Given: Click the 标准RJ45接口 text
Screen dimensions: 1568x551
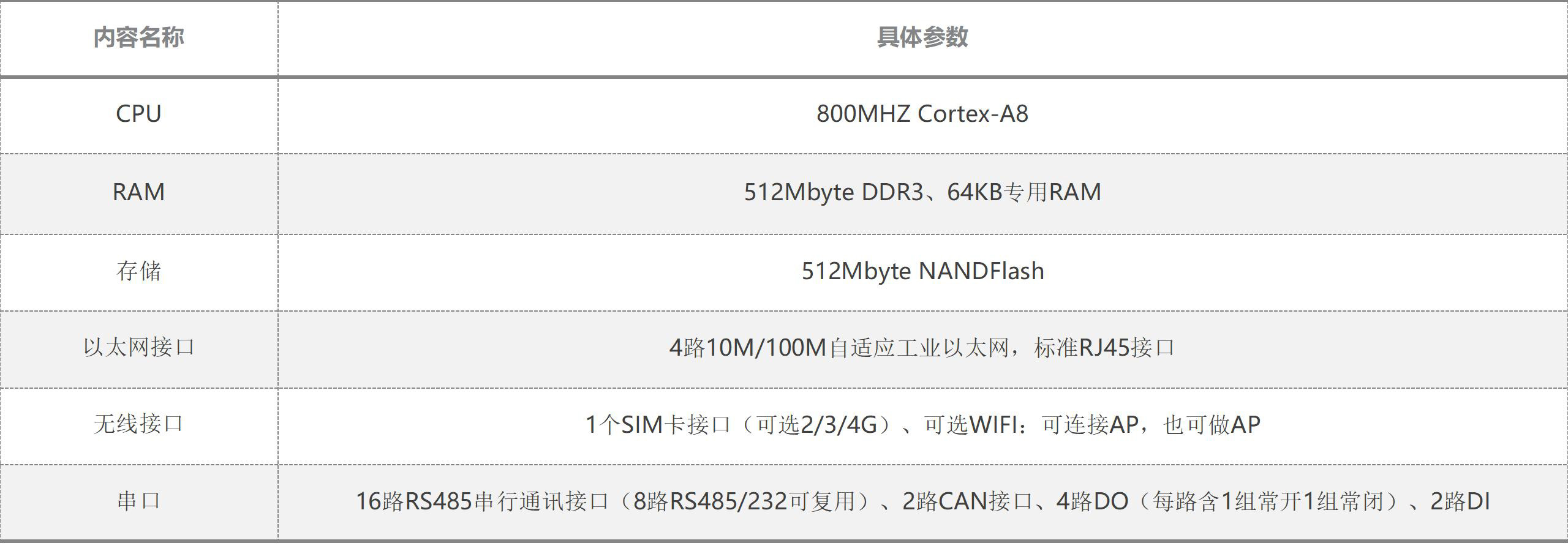Looking at the screenshot, I should [x=1104, y=348].
